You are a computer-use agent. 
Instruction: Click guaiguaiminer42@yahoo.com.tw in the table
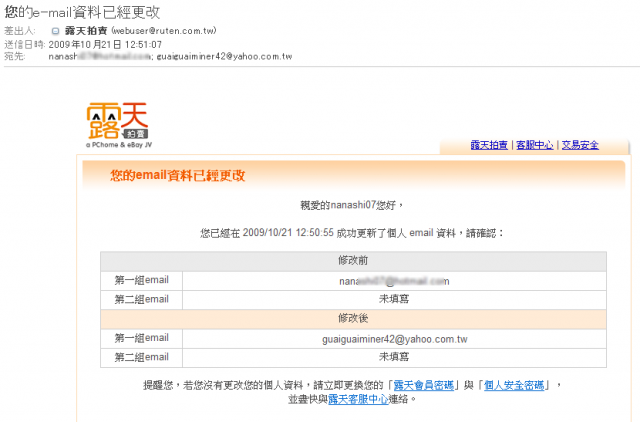pyautogui.click(x=394, y=339)
